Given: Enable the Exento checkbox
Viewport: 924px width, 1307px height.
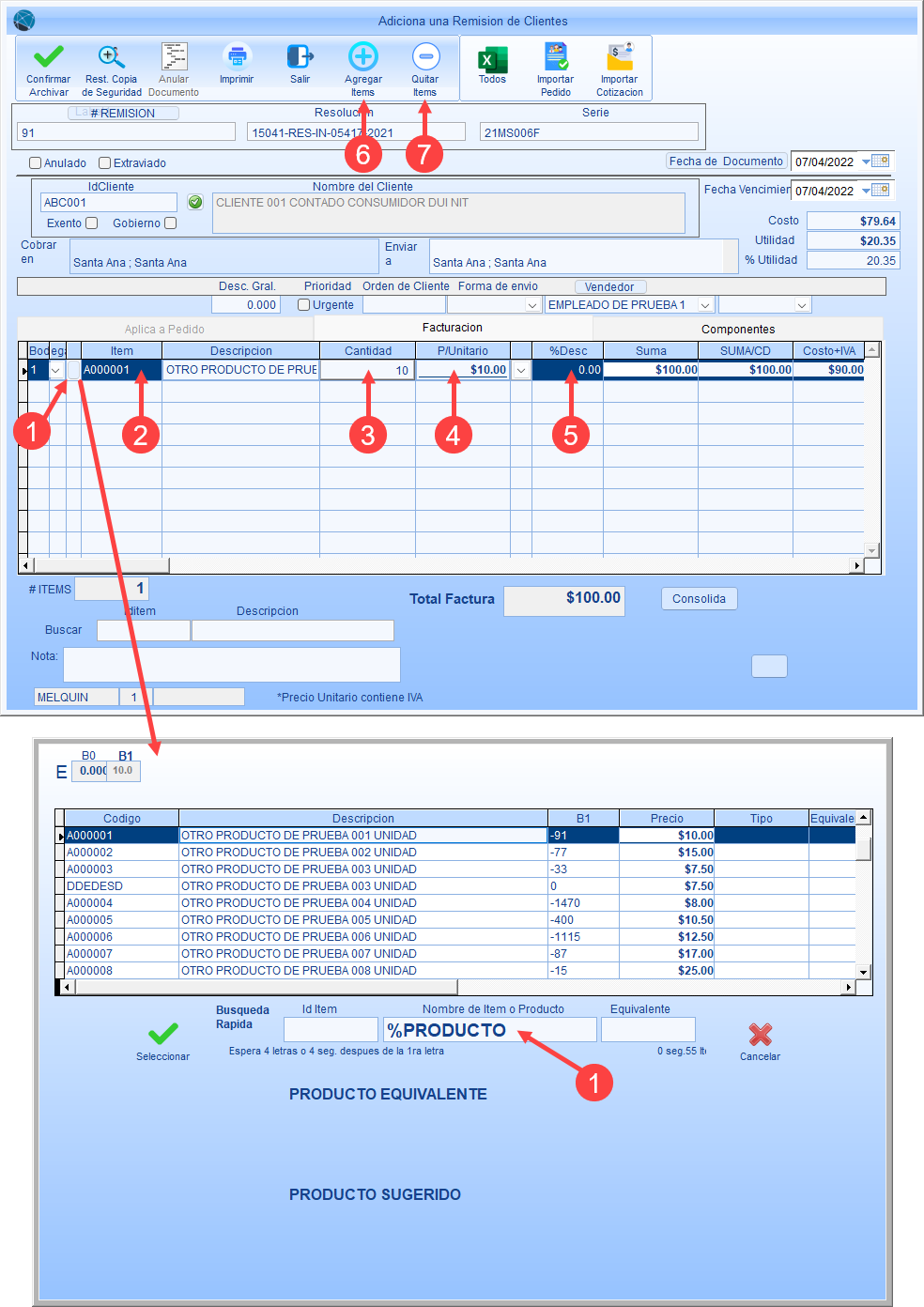Looking at the screenshot, I should [x=92, y=223].
